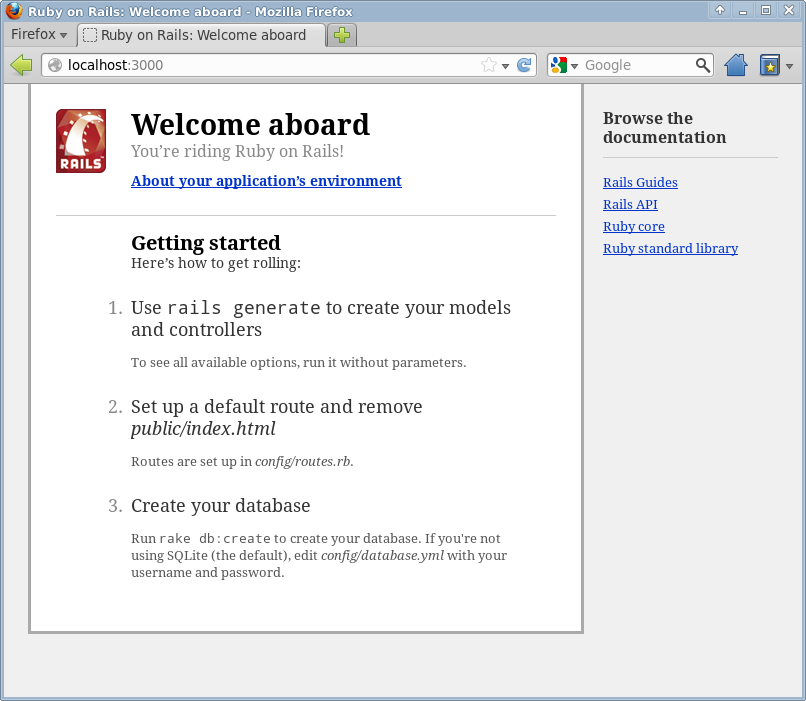Click the Browse the documentation heading
Viewport: 806px width, 701px height.
click(664, 127)
